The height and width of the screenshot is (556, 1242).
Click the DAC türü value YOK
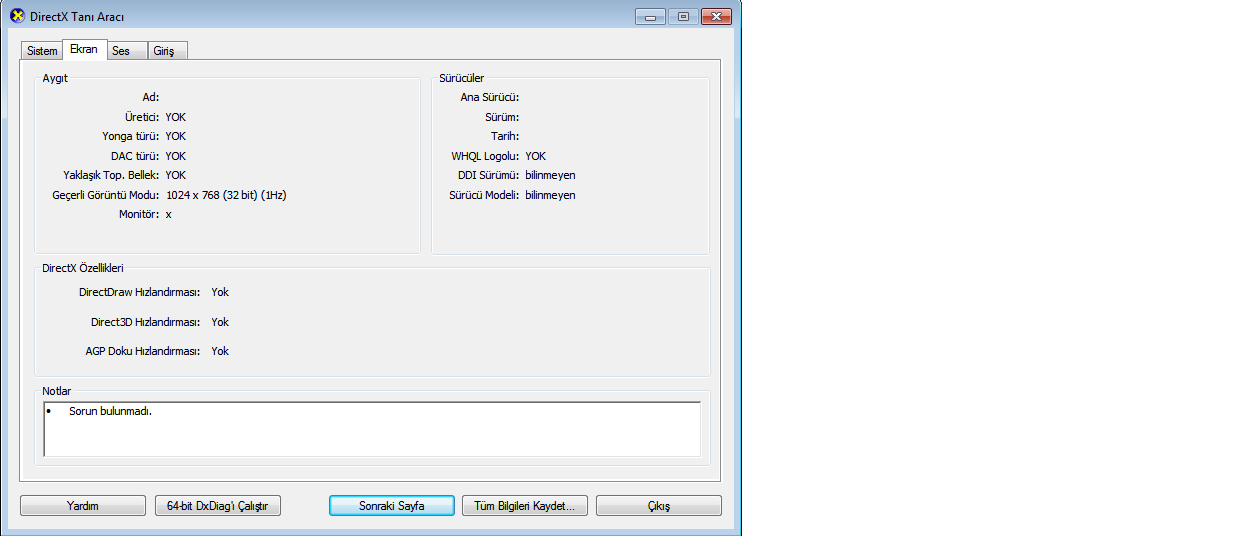(176, 156)
